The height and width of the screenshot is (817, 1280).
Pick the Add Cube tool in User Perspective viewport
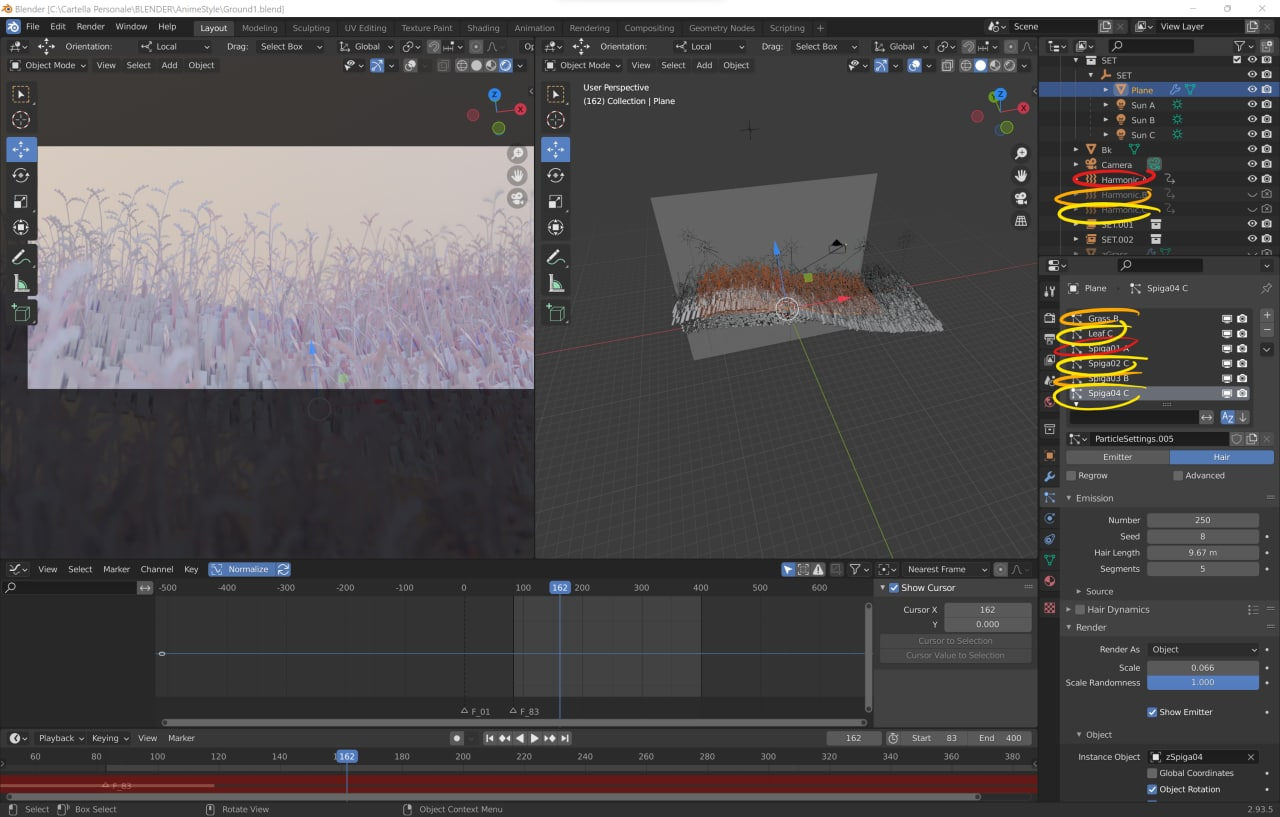556,313
